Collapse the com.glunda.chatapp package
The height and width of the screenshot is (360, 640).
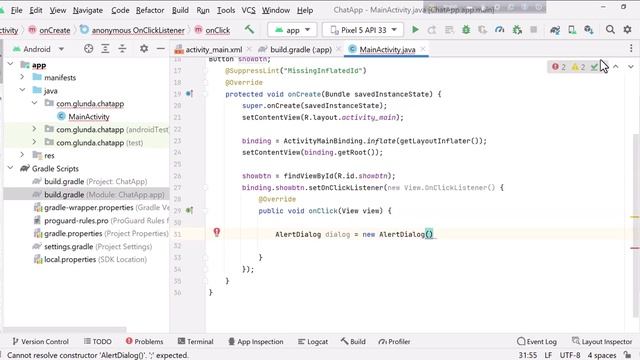point(35,103)
